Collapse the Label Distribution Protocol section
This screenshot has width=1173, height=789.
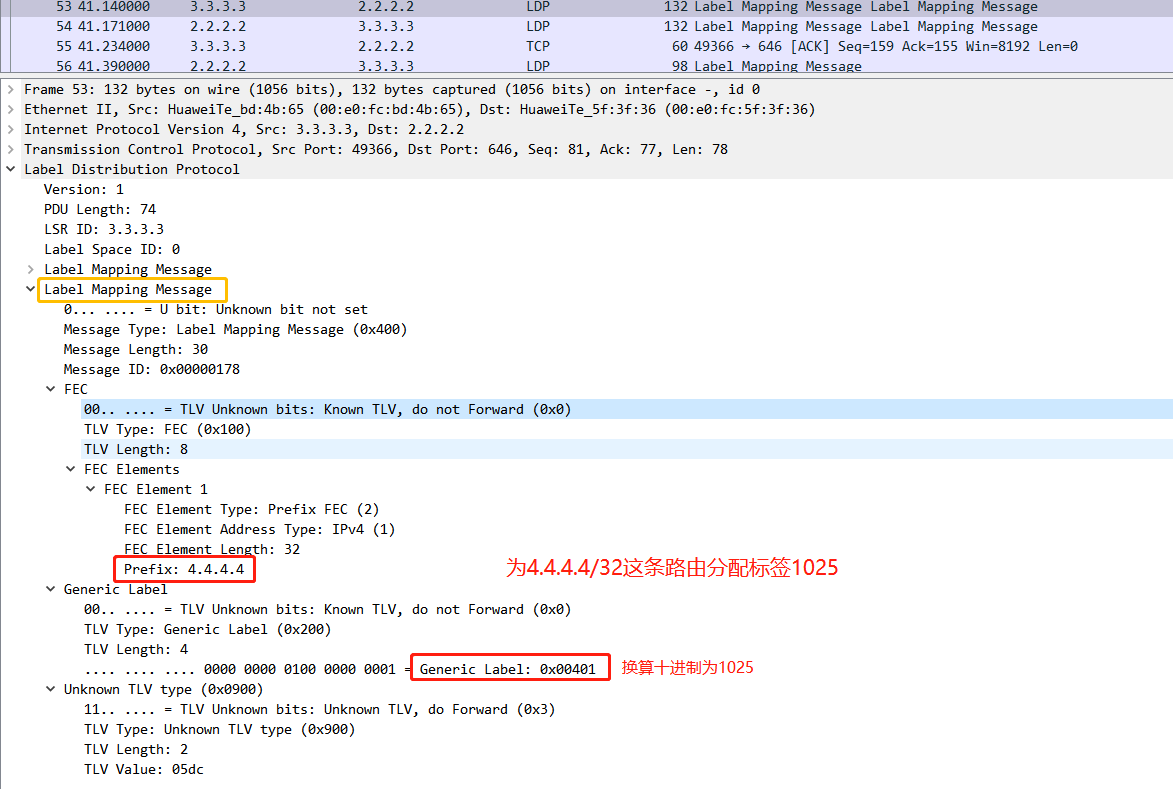(x=10, y=169)
